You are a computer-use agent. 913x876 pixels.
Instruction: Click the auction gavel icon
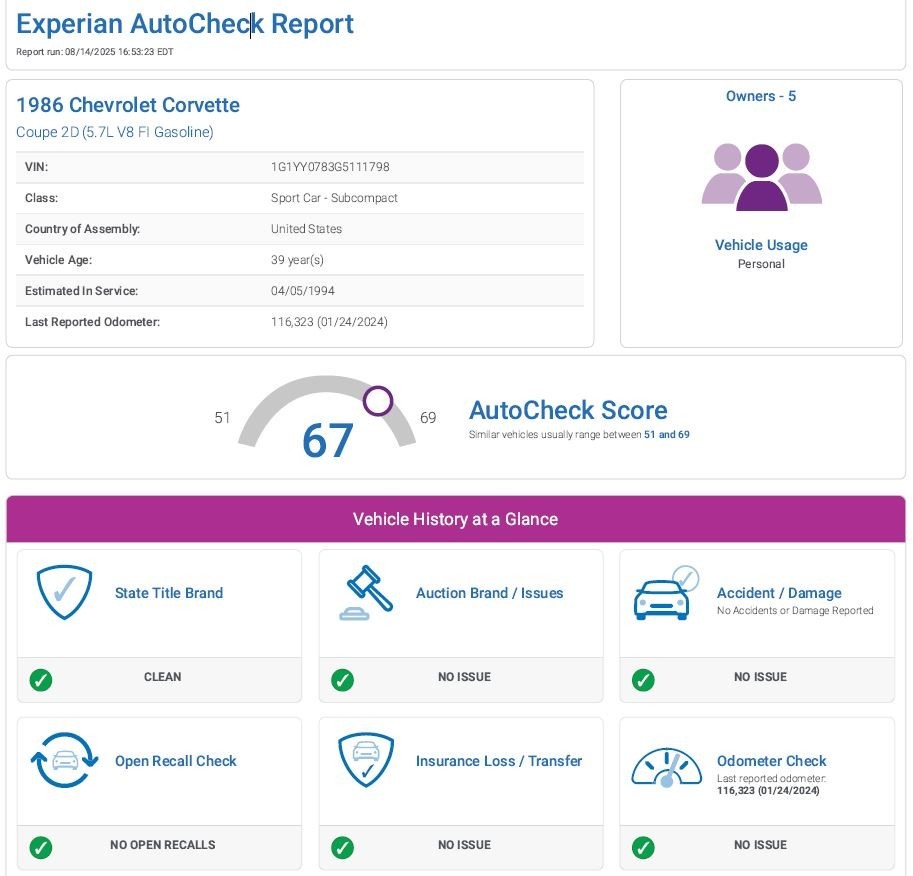[364, 593]
